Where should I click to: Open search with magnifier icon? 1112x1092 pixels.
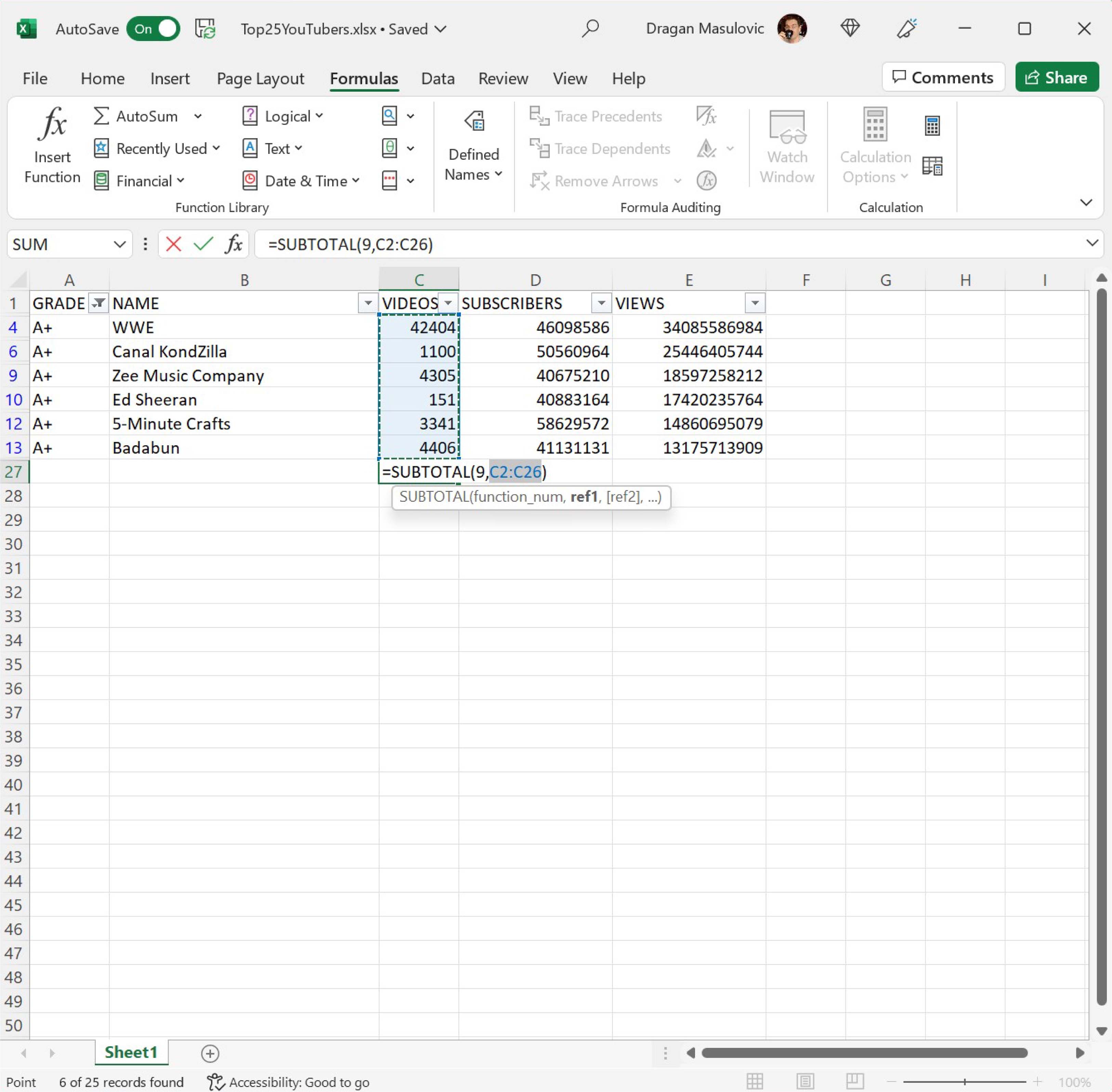pos(590,28)
